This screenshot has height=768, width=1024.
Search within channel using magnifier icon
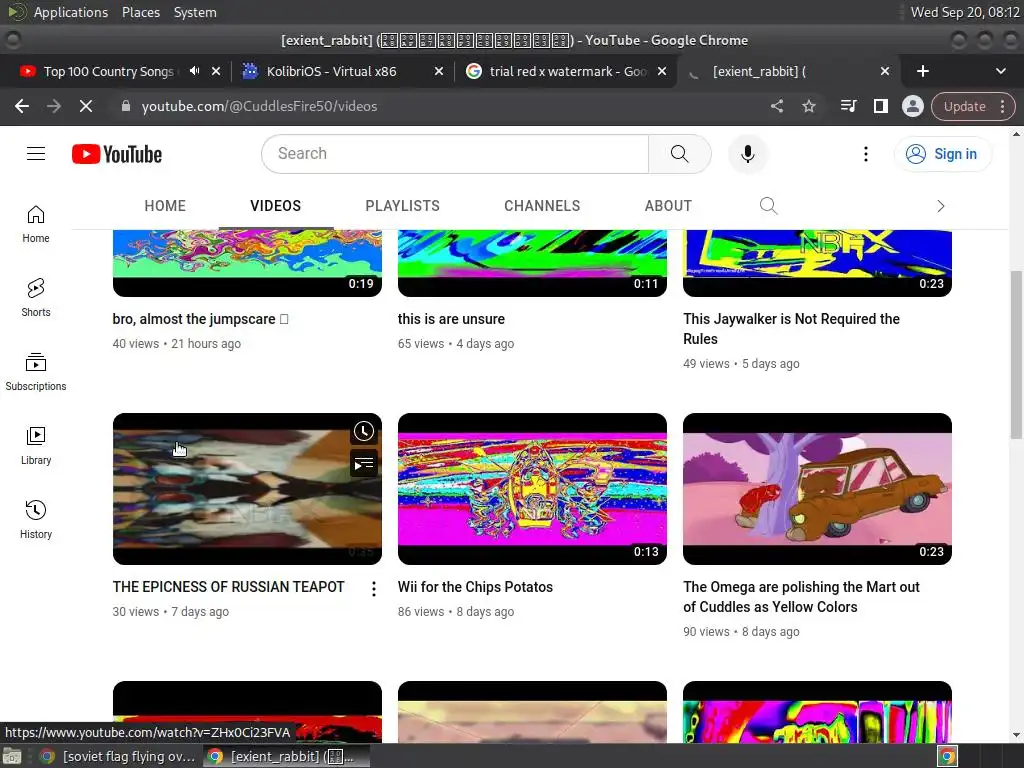coord(769,206)
